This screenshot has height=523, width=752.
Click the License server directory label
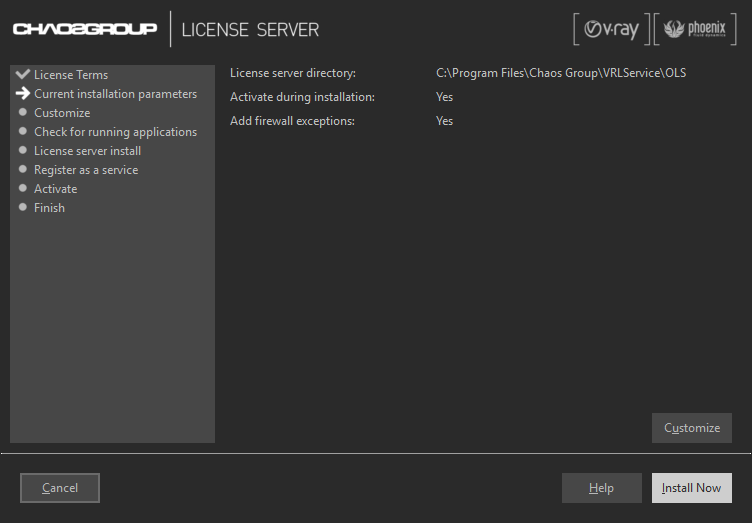coord(293,73)
